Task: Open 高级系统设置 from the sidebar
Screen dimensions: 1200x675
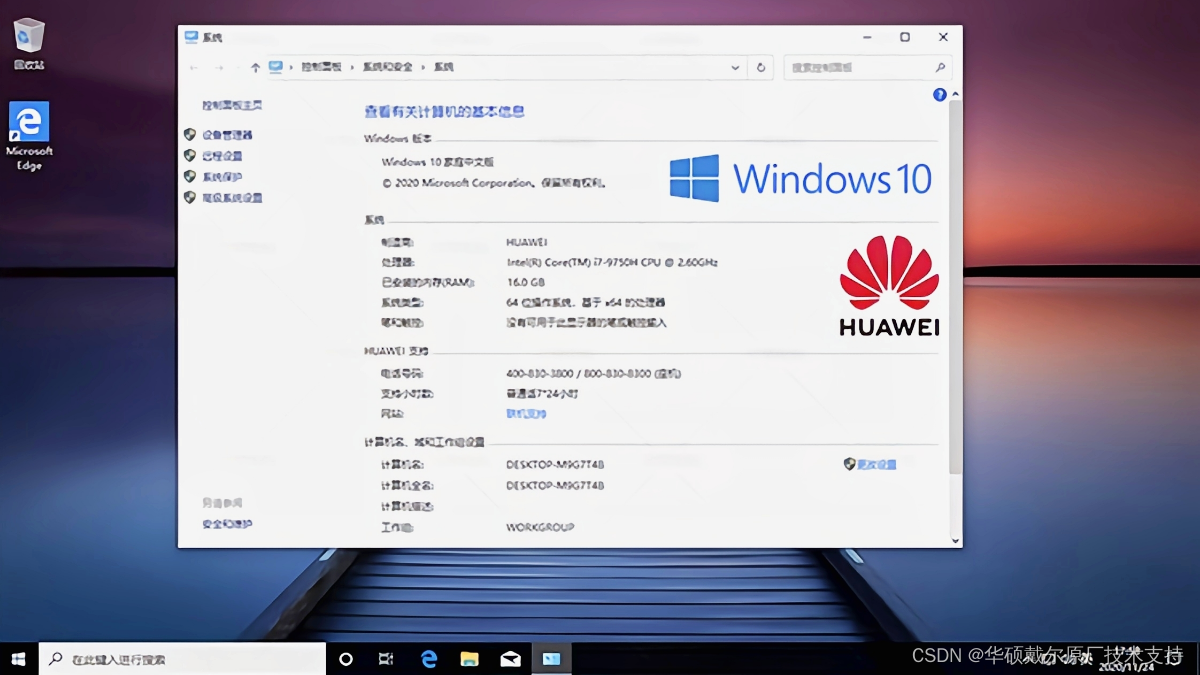Action: 232,198
